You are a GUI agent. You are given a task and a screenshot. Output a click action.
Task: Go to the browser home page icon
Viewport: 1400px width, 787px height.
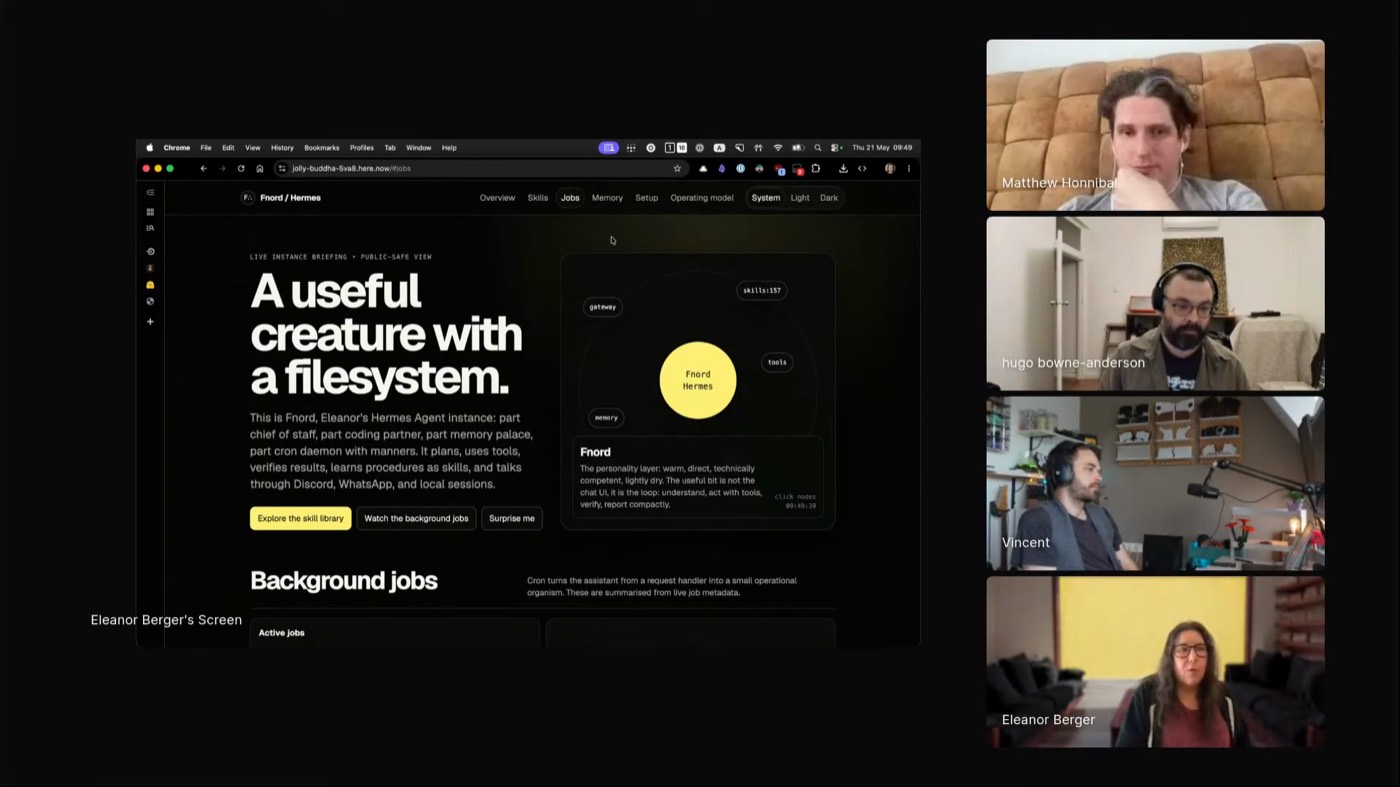coord(259,169)
